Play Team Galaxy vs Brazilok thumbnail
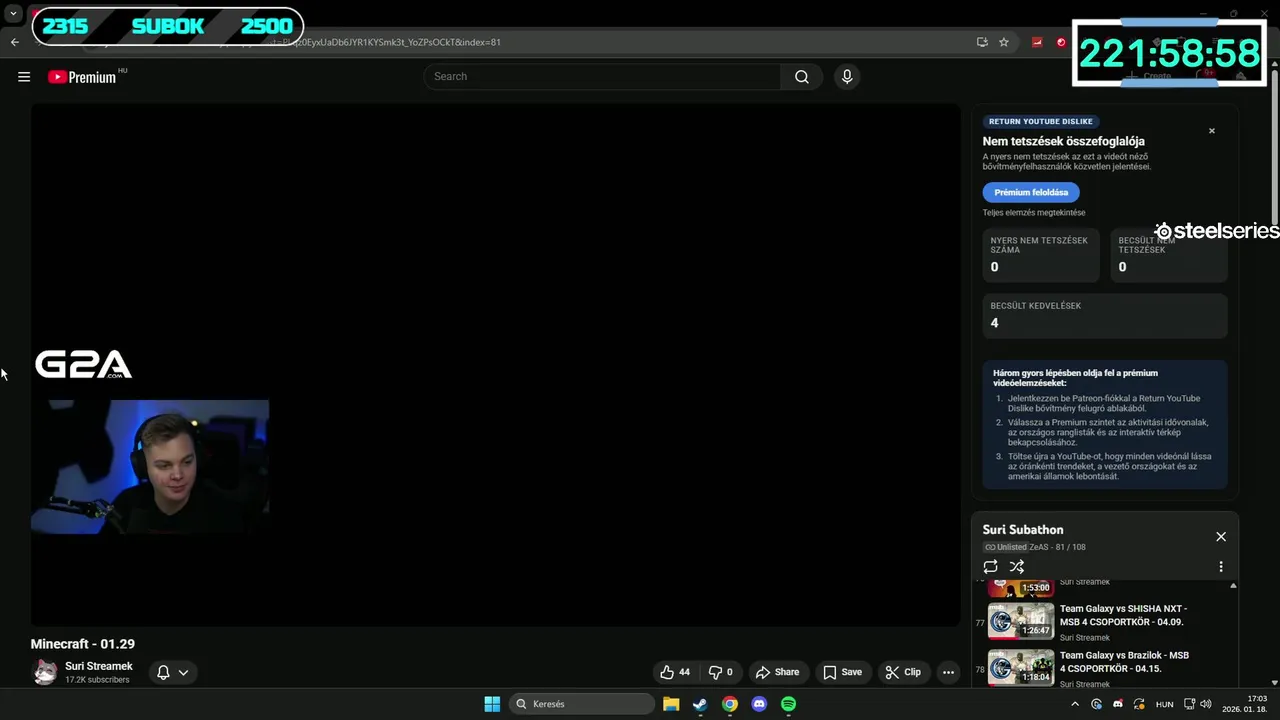This screenshot has width=1280, height=720. (1021, 667)
